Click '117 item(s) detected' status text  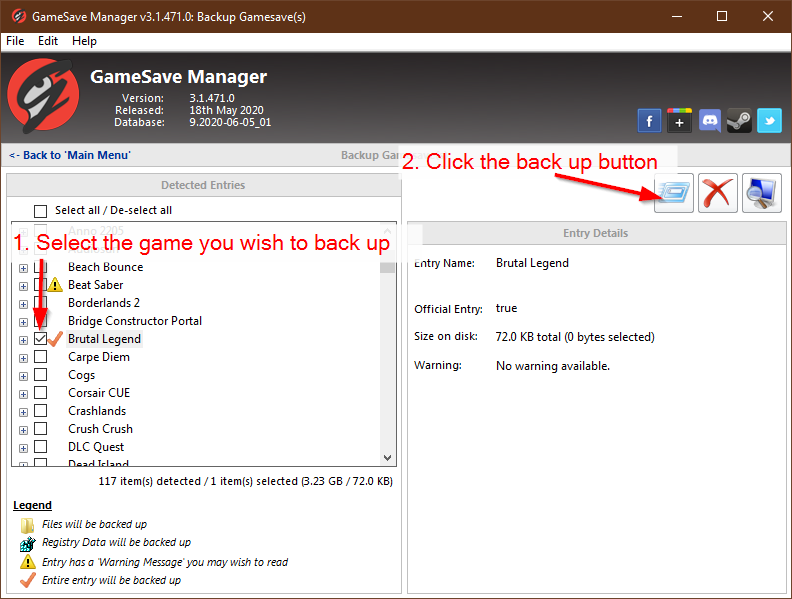click(150, 481)
